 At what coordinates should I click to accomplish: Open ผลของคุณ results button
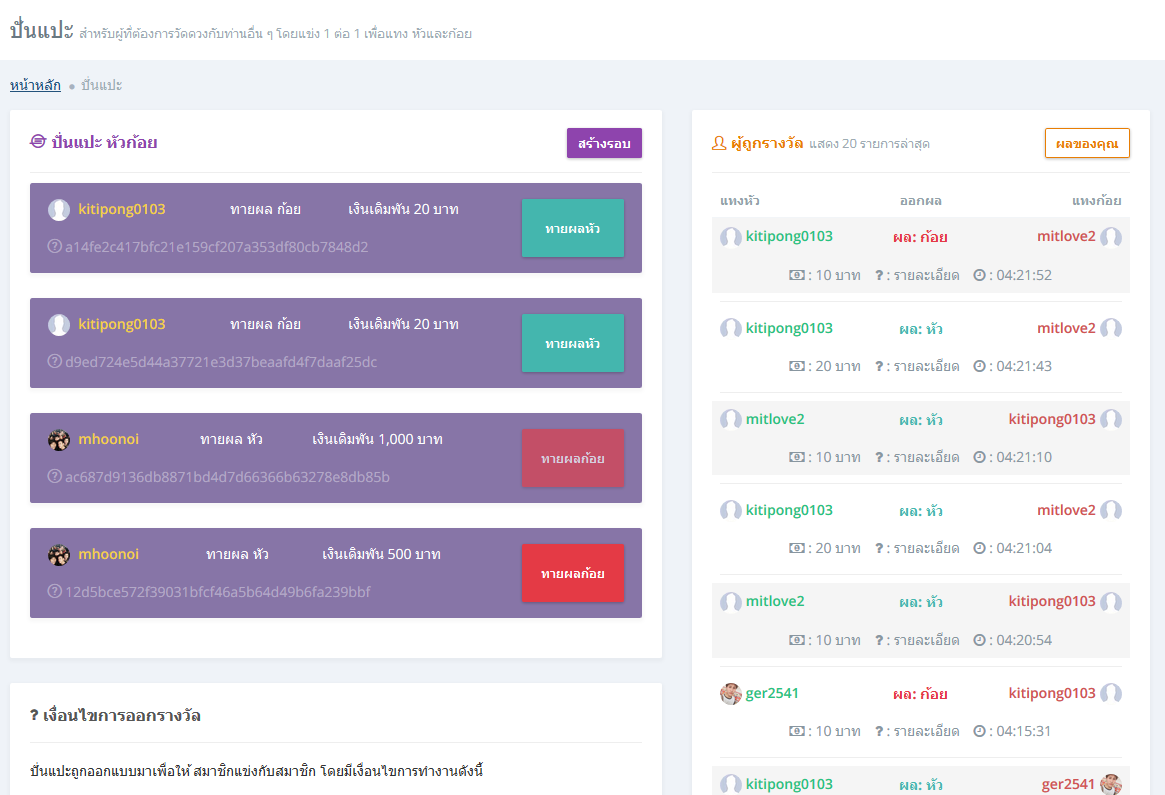pyautogui.click(x=1087, y=143)
